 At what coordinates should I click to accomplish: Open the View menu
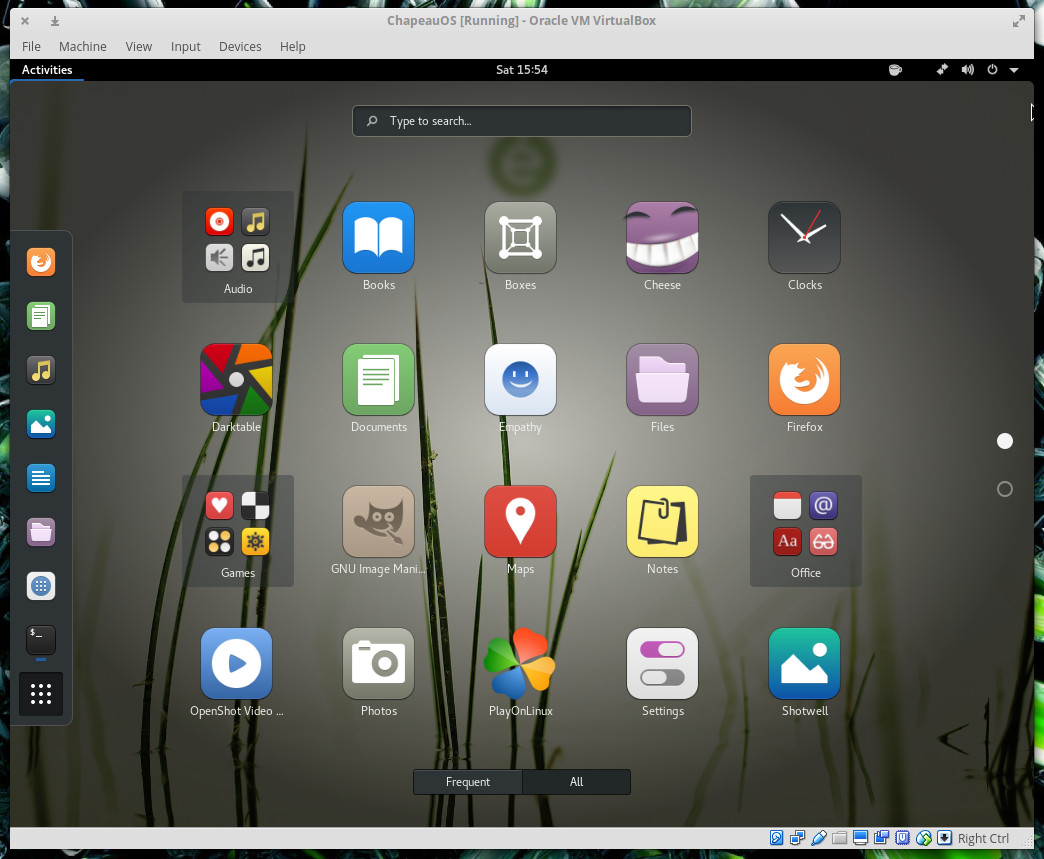(138, 47)
